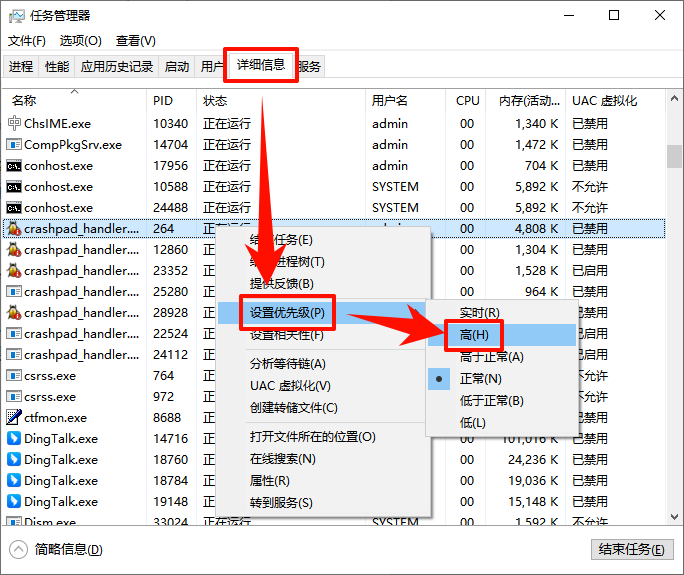Click crashpad_handler icon for PID 22524

click(x=14, y=334)
